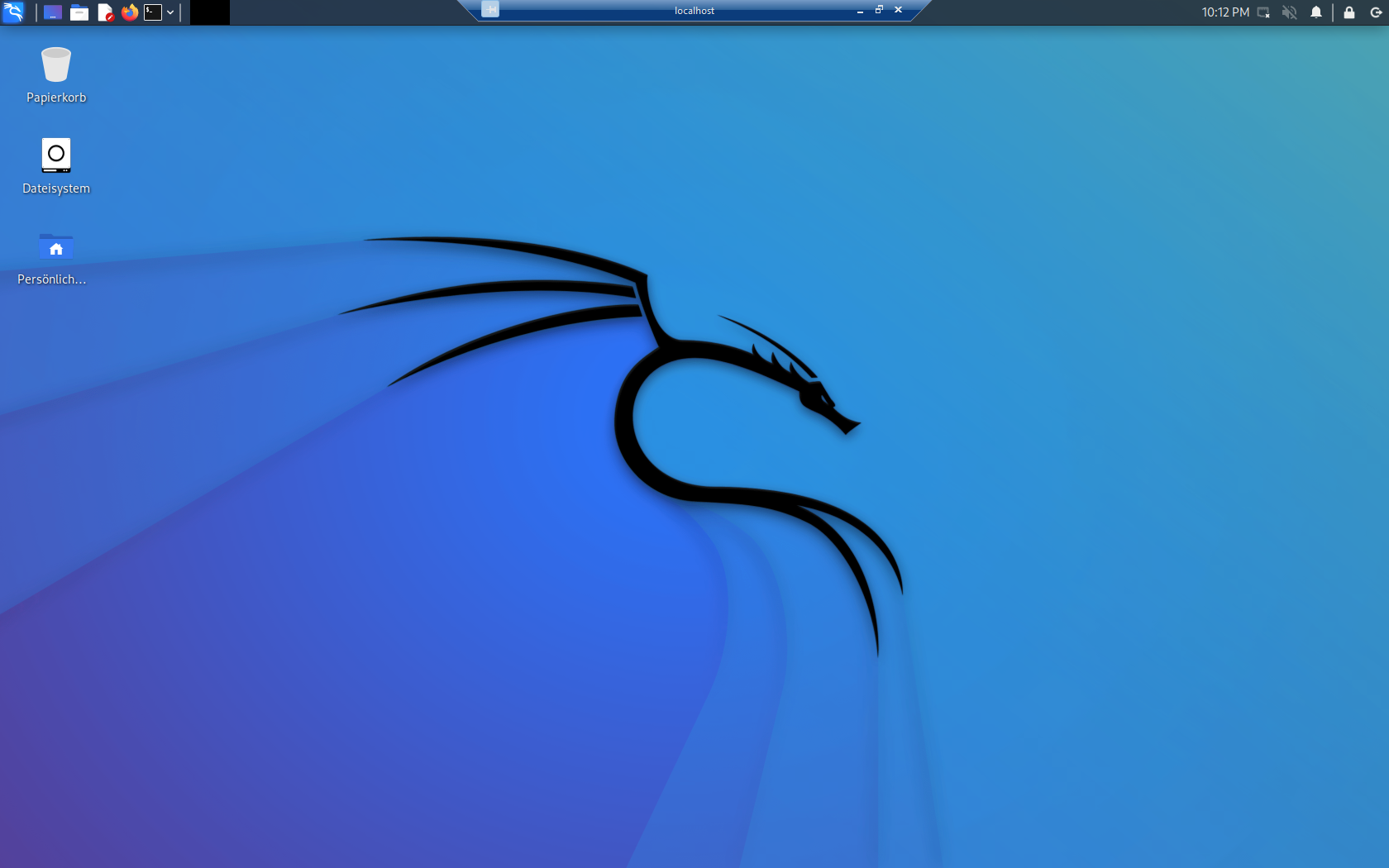1389x868 pixels.
Task: Click the 10:12 PM clock
Action: 1225,12
